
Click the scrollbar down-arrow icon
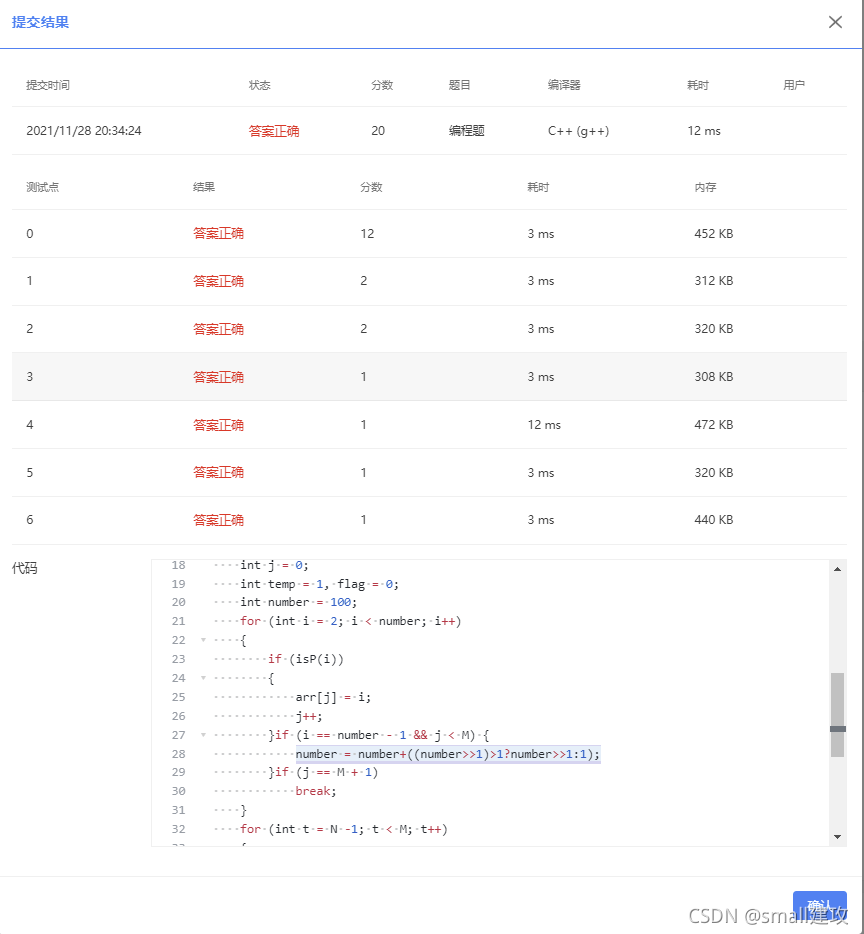click(x=838, y=835)
